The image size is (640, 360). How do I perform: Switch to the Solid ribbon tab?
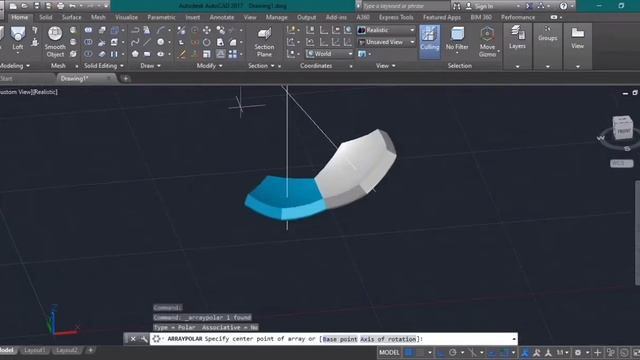click(x=45, y=17)
